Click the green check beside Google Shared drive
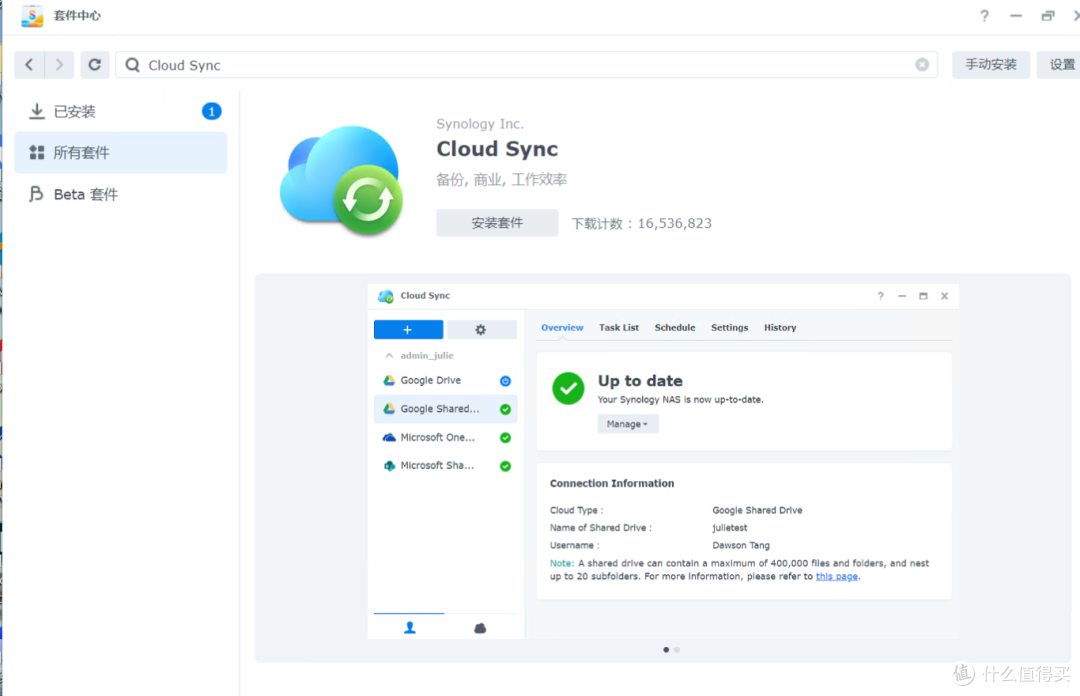The image size is (1080, 696). point(505,408)
